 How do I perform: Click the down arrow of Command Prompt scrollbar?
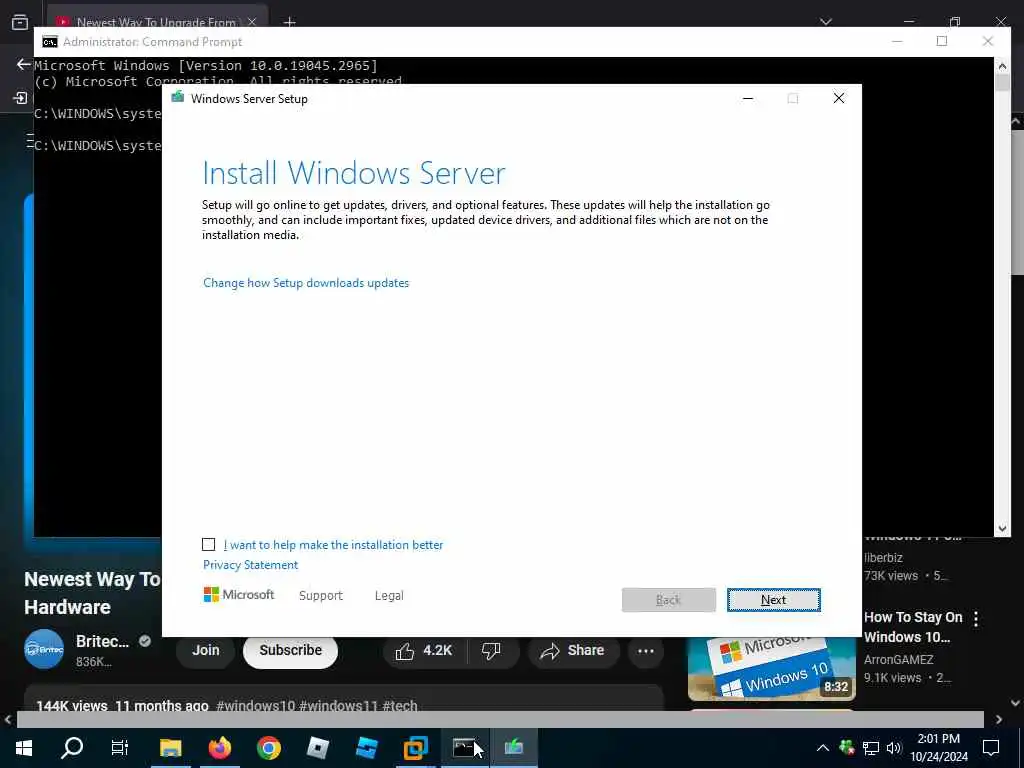1002,528
